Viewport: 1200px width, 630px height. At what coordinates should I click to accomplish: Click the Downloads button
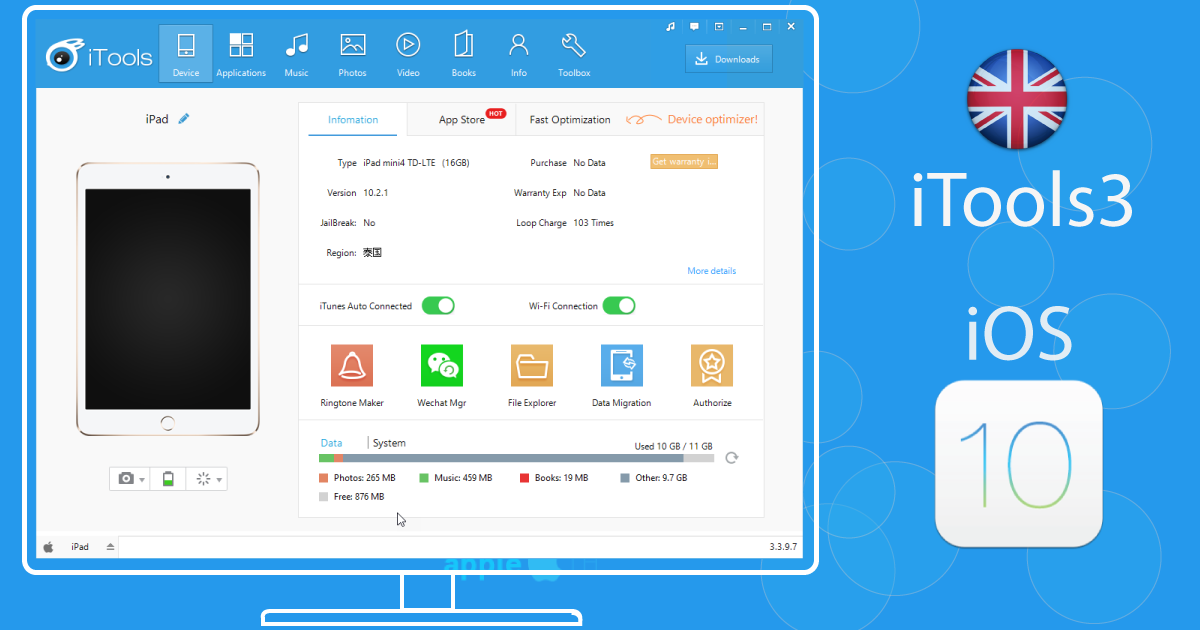pyautogui.click(x=729, y=59)
